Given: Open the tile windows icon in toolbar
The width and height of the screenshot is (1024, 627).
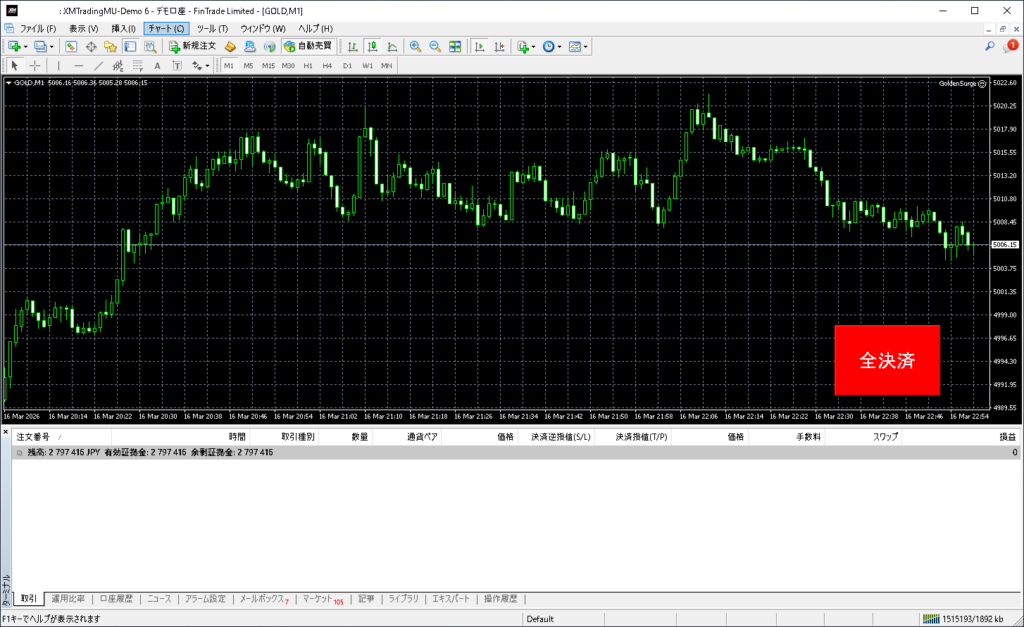Looking at the screenshot, I should point(455,46).
